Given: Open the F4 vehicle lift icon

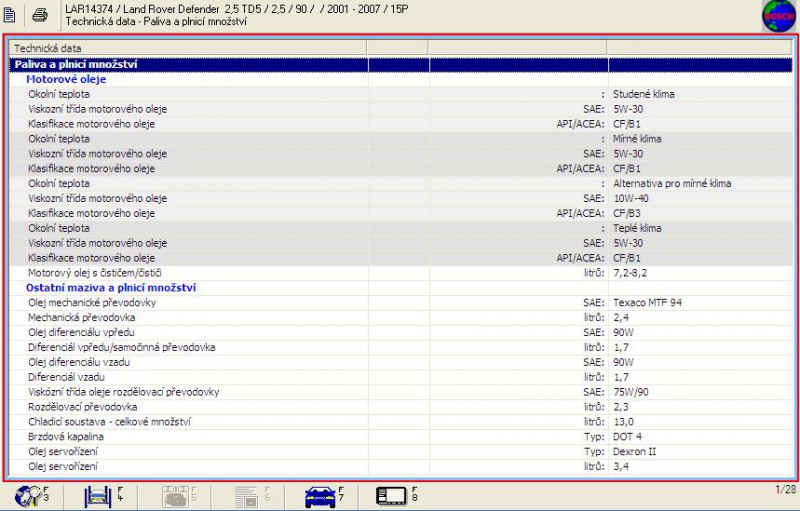Looking at the screenshot, I should (98, 494).
